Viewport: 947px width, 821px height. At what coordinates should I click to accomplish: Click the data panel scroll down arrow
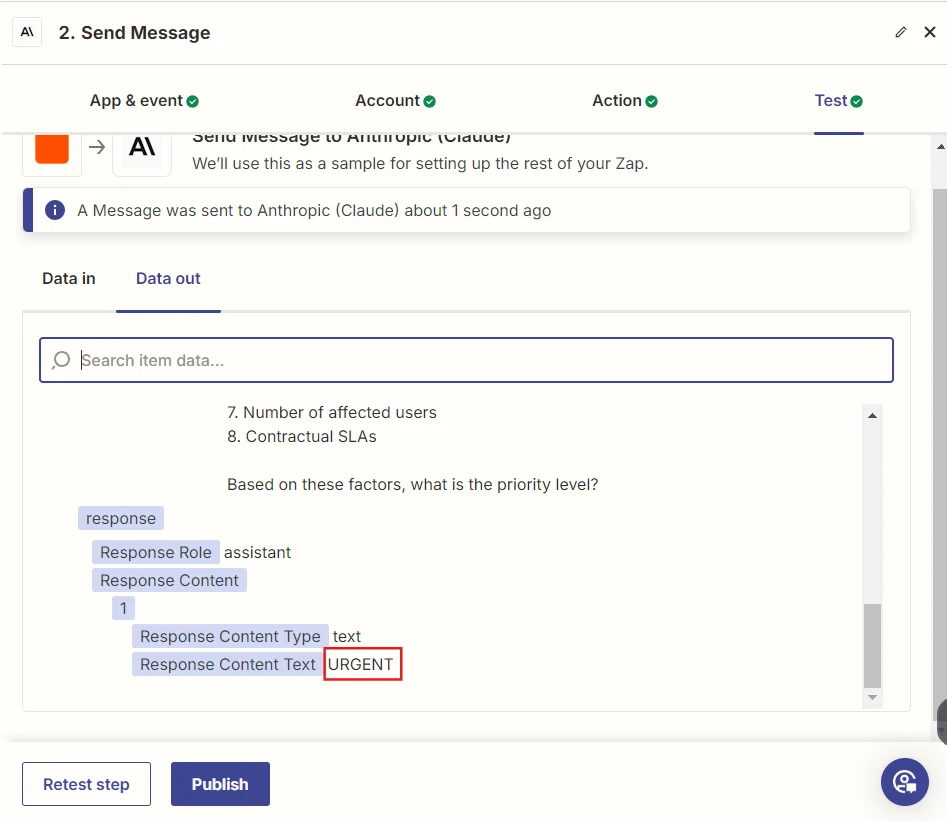[872, 697]
